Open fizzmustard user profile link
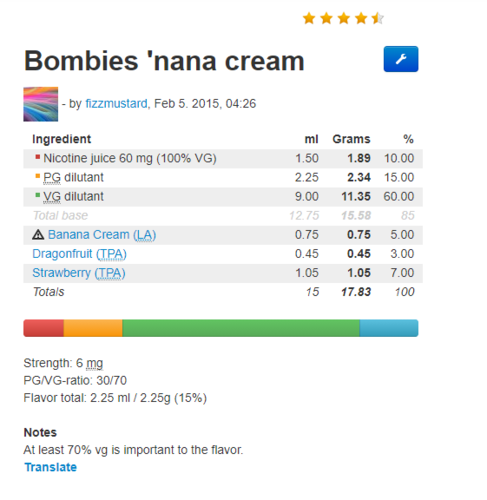The image size is (487, 500). 116,104
